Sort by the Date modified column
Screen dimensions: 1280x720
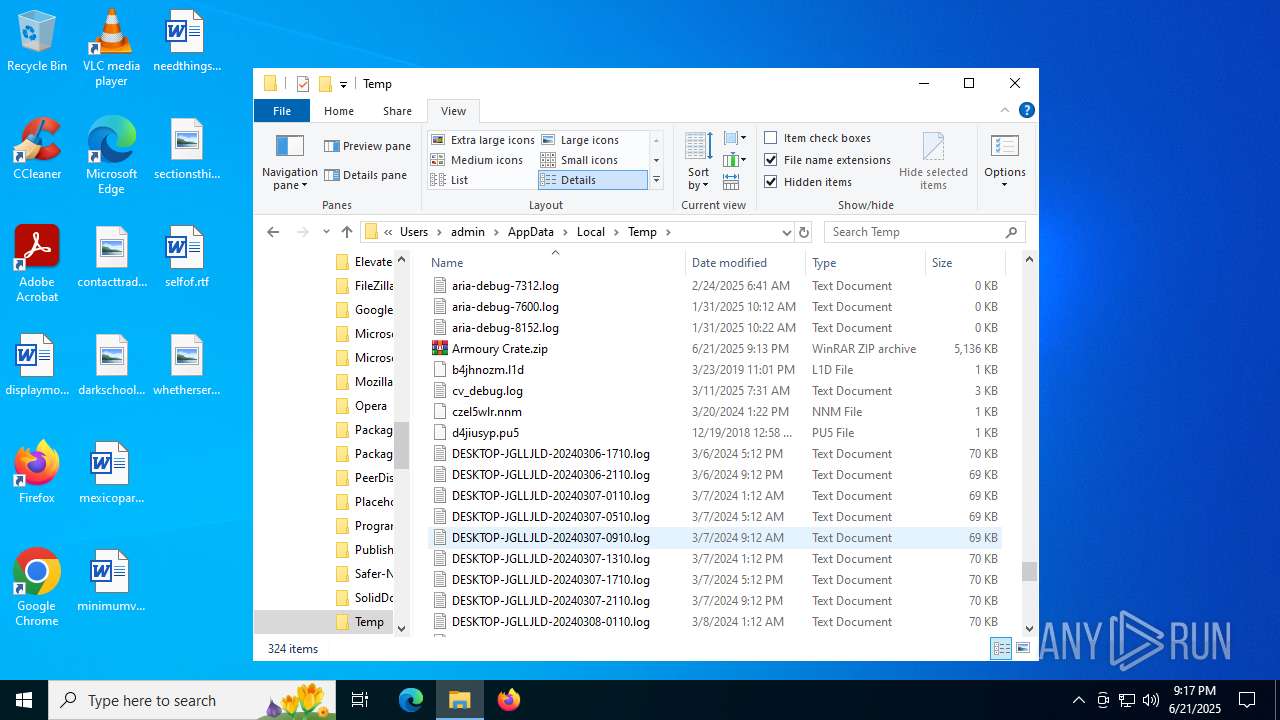pos(745,263)
